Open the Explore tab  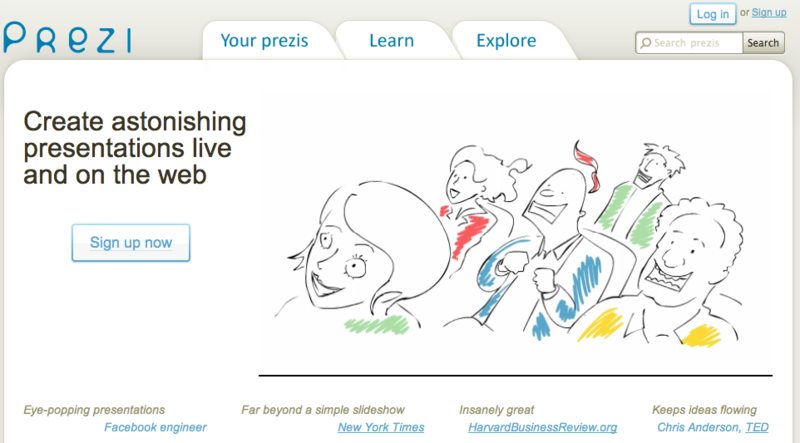(x=506, y=41)
